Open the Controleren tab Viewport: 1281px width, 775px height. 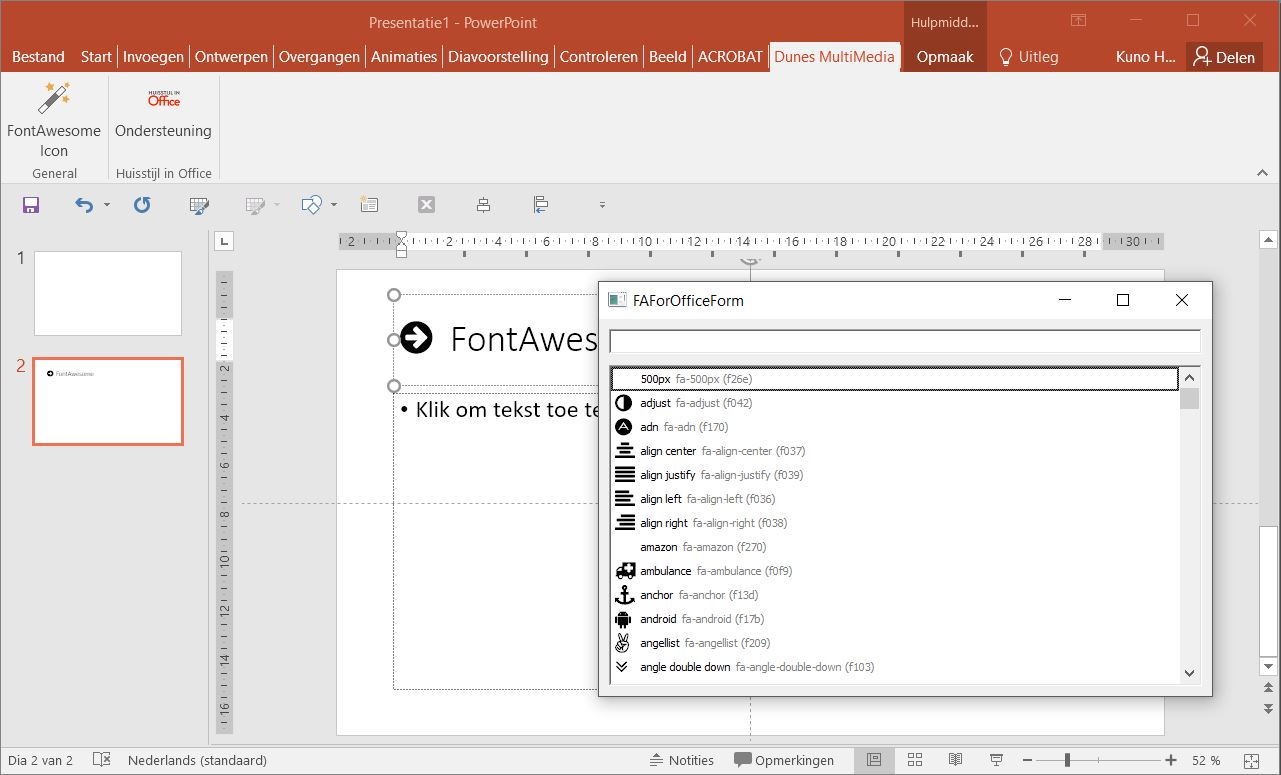click(599, 57)
